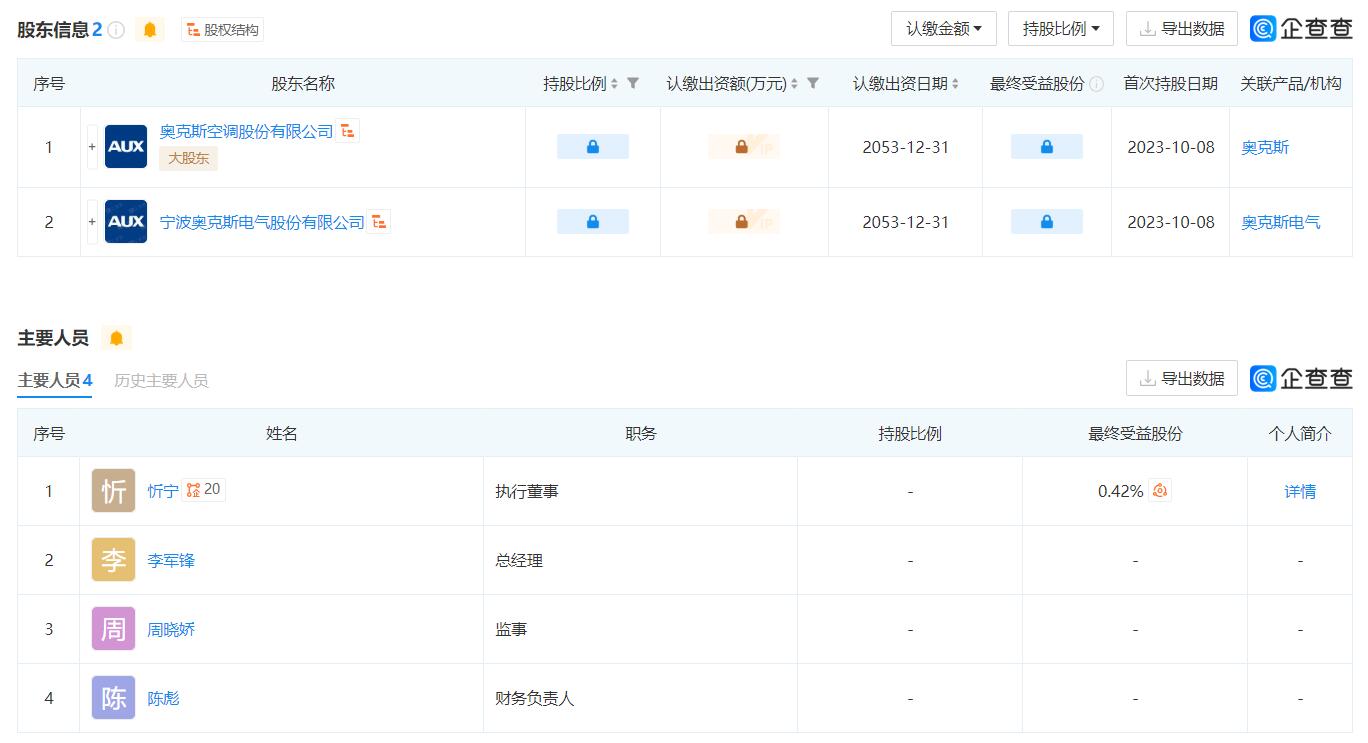Unlock 最终受益股份 for 宁波奥克斯电气 row
This screenshot has height=743, width=1368.
(1047, 222)
